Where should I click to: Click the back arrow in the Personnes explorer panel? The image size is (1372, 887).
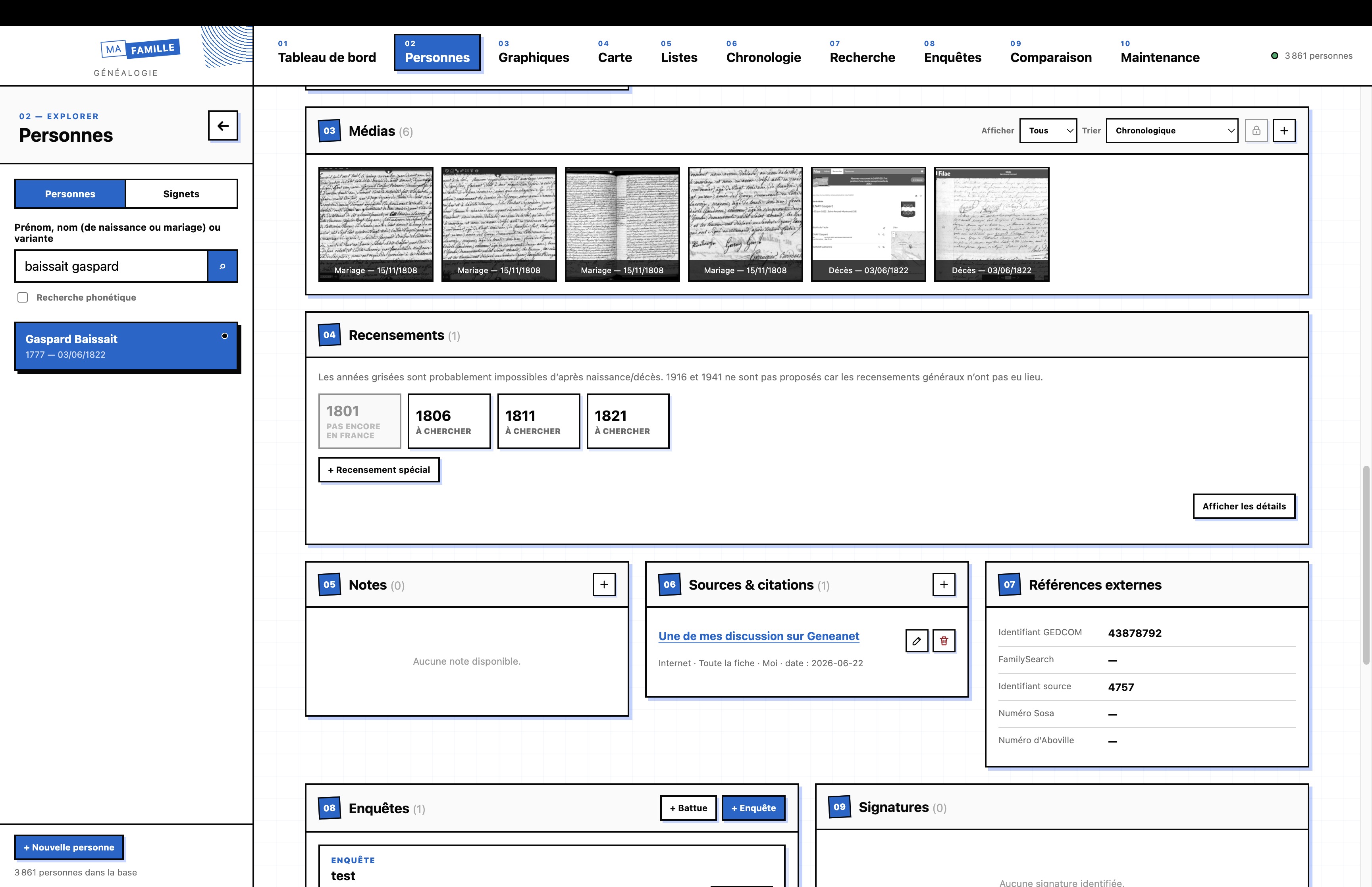pos(223,125)
